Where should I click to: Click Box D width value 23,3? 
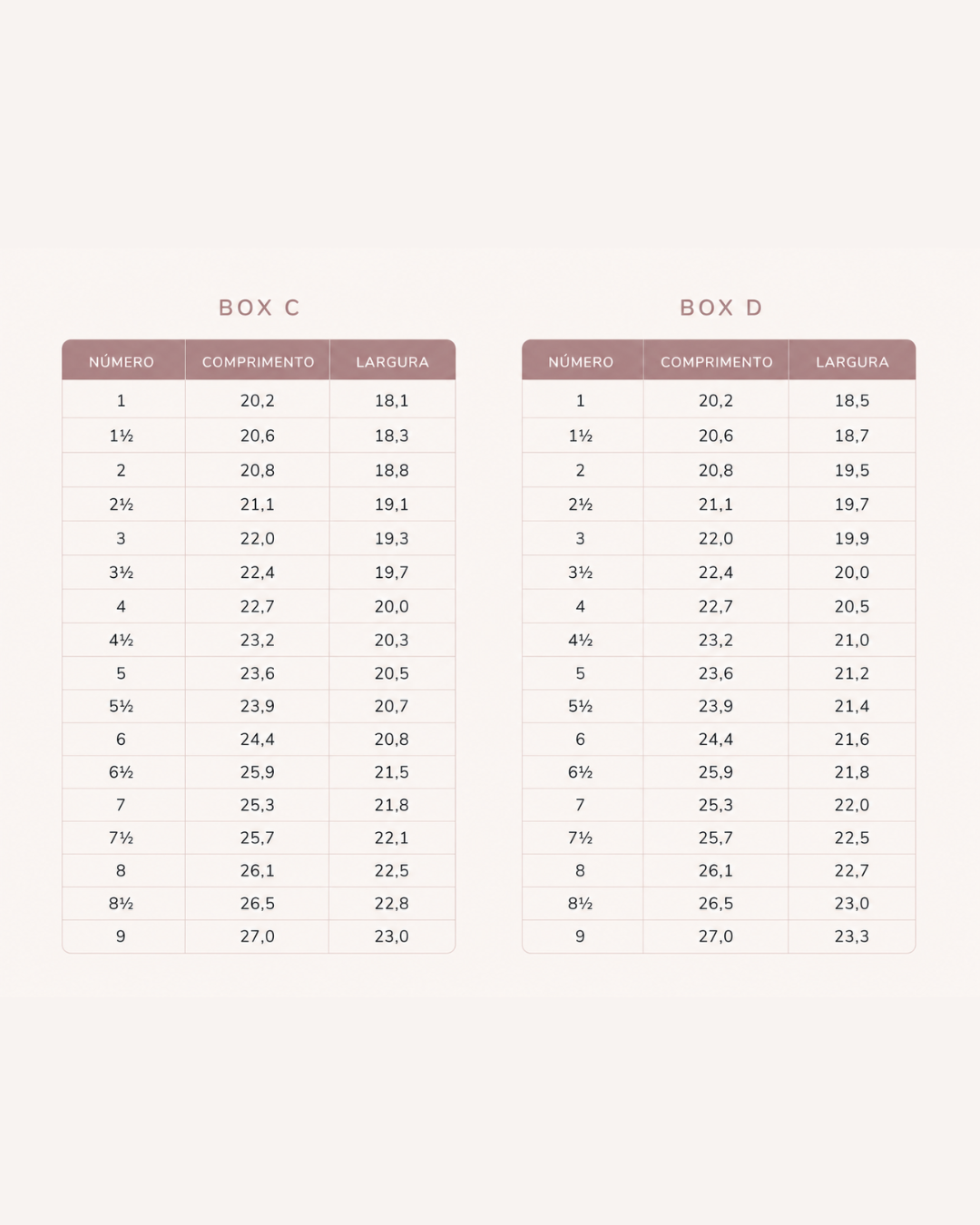(852, 936)
